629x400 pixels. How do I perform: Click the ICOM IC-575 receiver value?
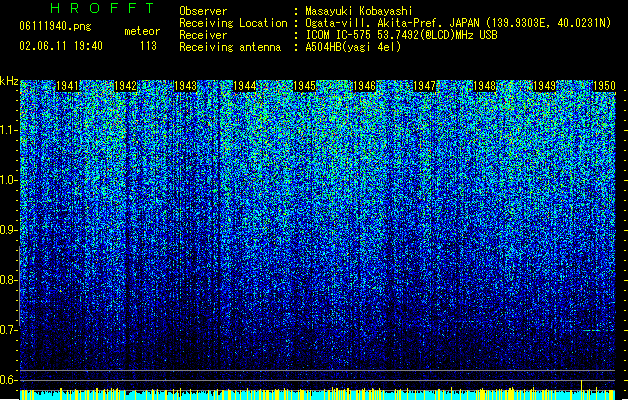(402, 35)
